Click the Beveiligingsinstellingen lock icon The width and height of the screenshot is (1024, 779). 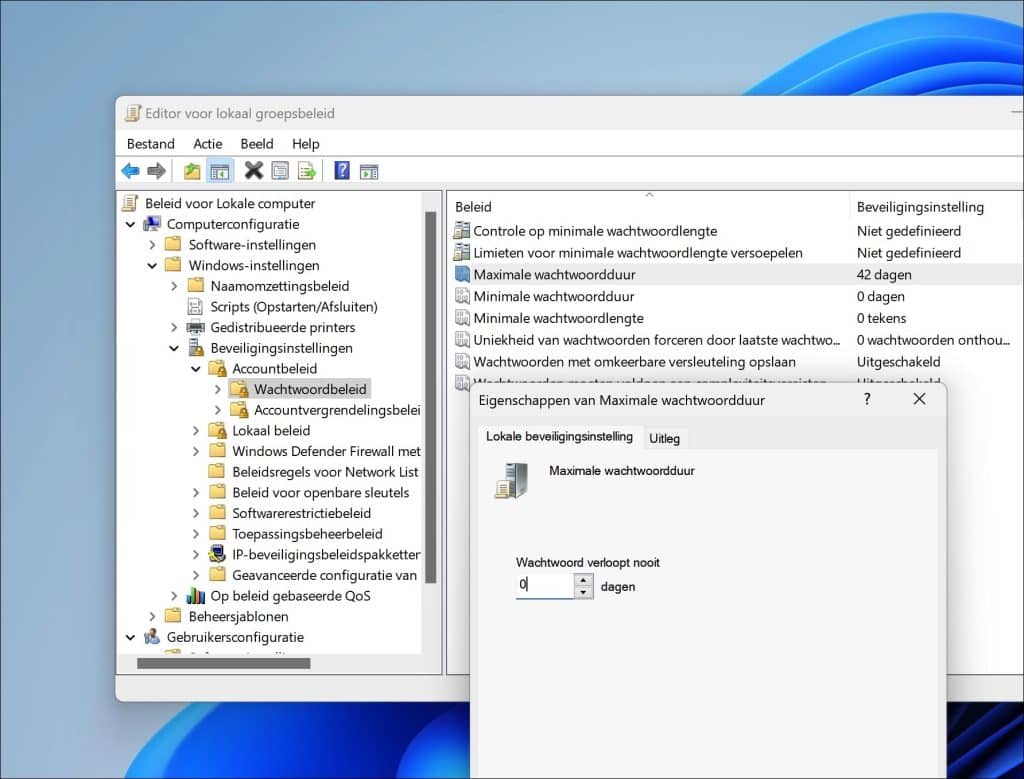pos(195,348)
